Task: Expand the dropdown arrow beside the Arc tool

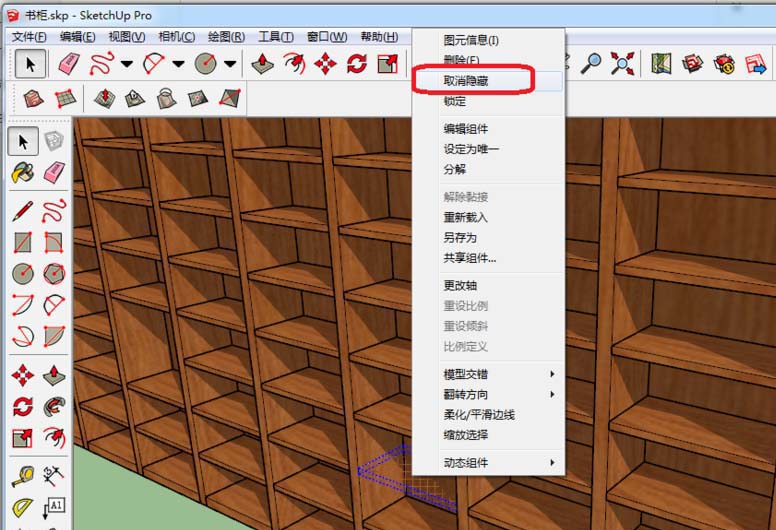Action: pyautogui.click(x=179, y=64)
